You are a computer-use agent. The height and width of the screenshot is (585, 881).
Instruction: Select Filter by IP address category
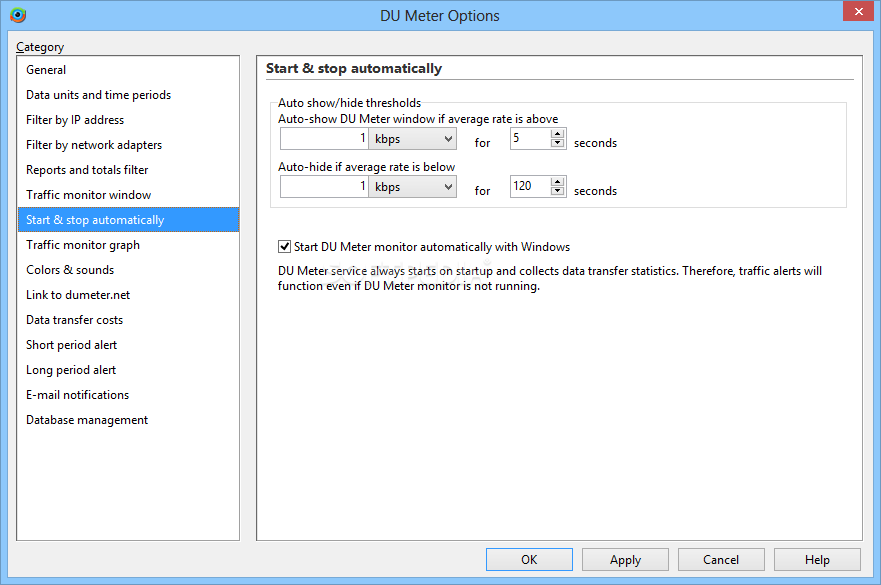128,120
